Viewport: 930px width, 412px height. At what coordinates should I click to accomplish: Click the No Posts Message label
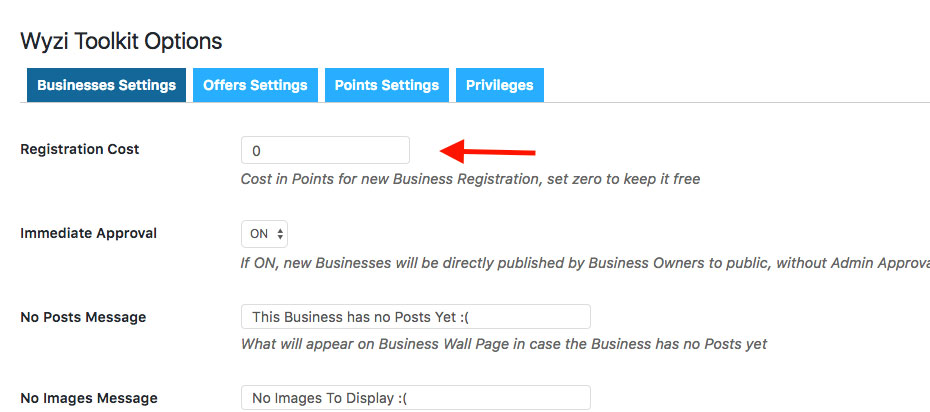[83, 317]
